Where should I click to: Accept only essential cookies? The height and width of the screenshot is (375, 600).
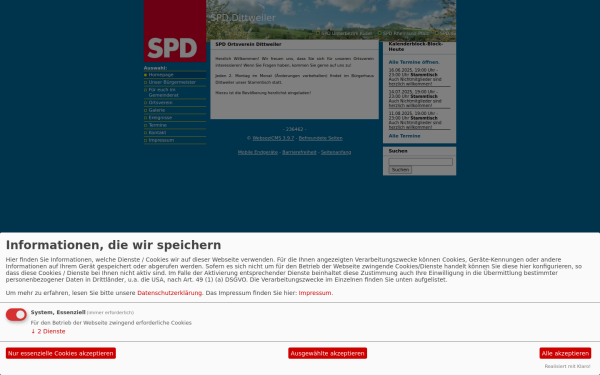coord(61,353)
